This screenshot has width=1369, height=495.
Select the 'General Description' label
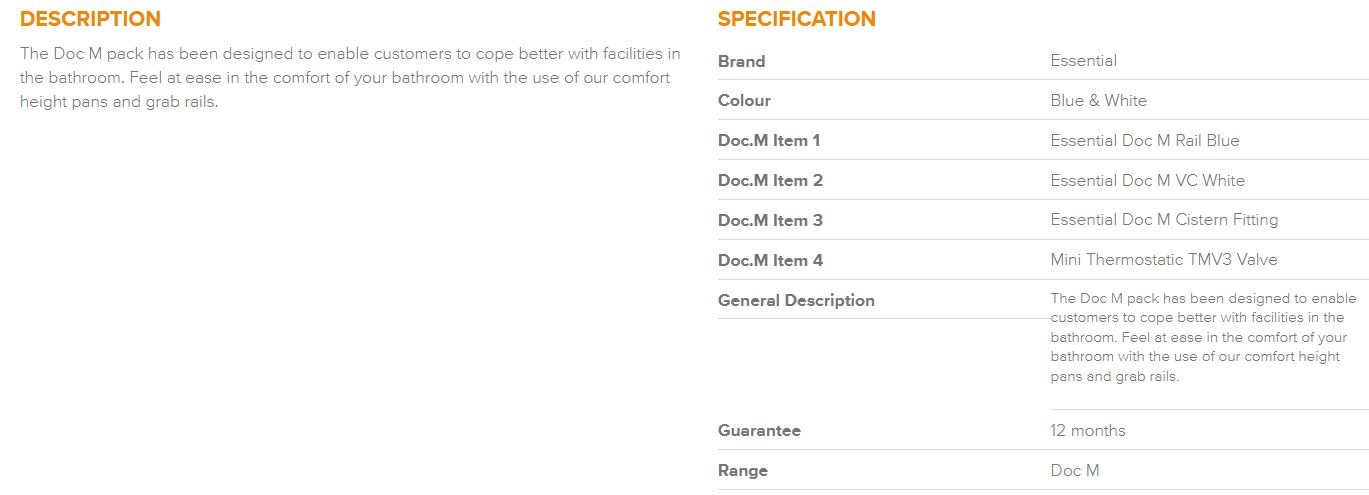(x=796, y=301)
